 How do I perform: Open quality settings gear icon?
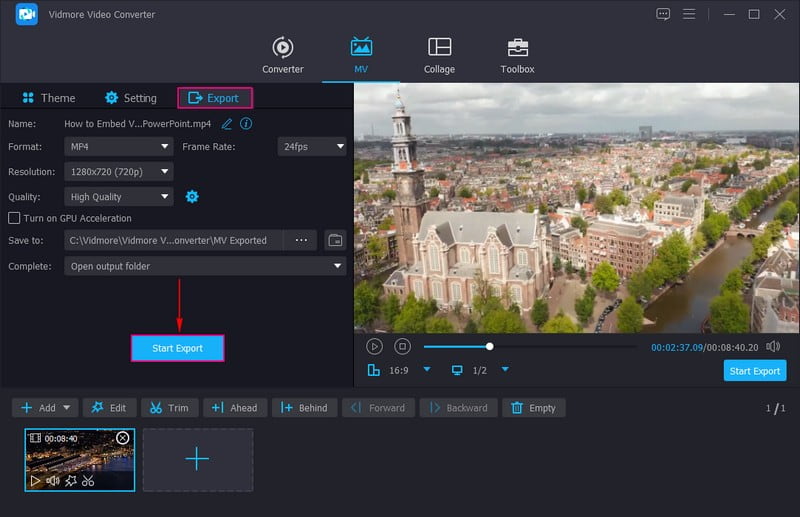click(x=192, y=197)
